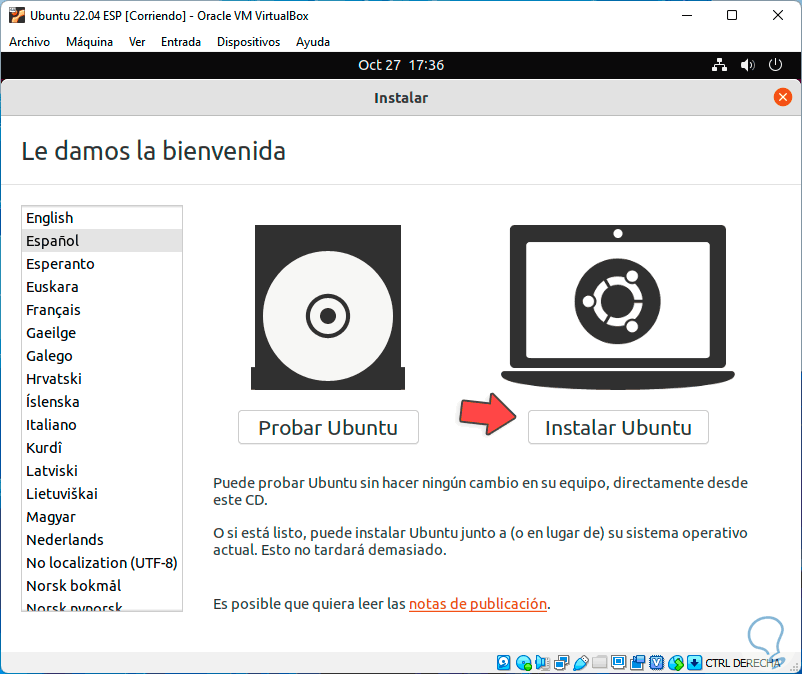Select Euskara in the language list
The height and width of the screenshot is (674, 802).
102,287
